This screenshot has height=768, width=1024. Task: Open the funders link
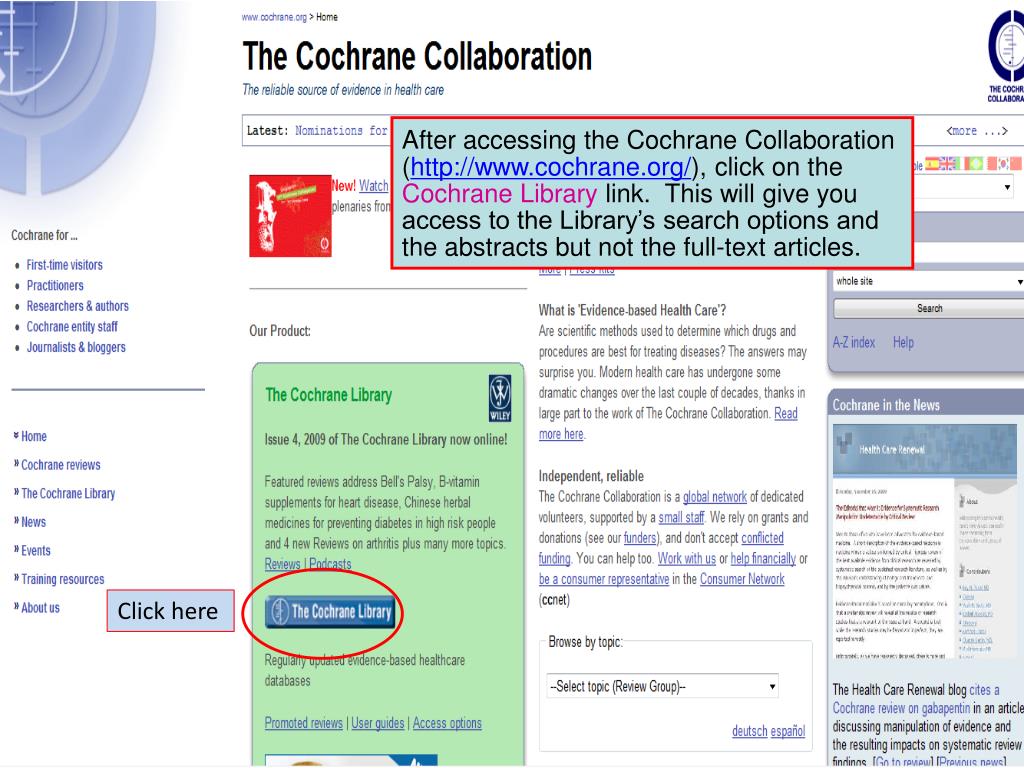pos(640,538)
